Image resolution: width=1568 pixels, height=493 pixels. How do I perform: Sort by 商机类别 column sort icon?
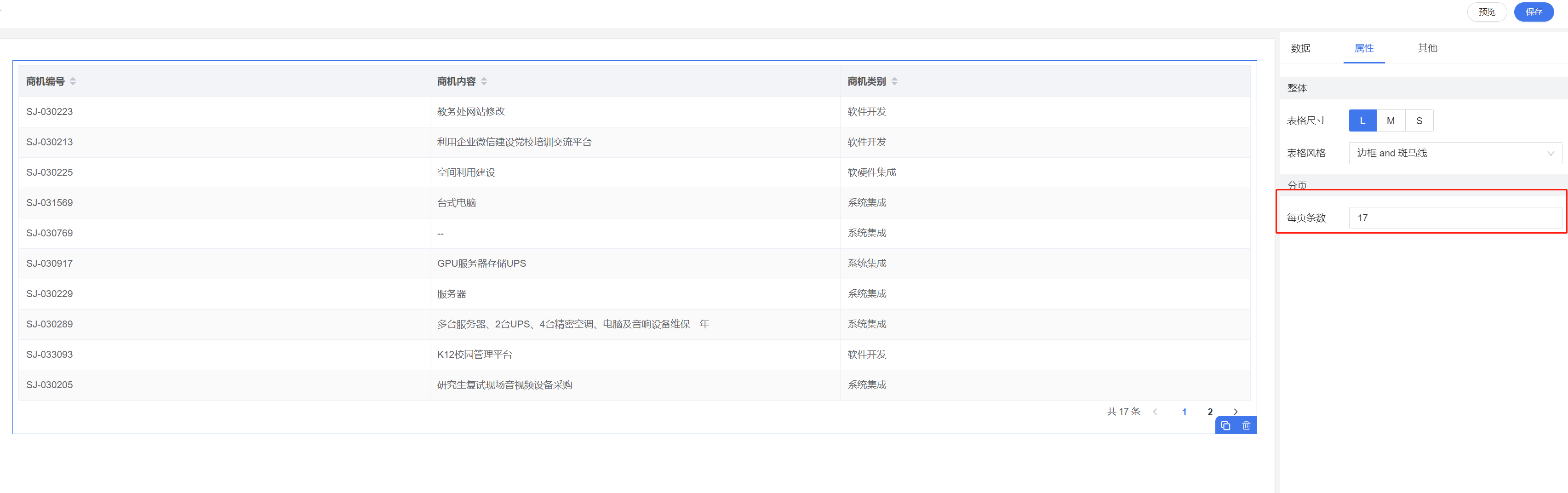coord(894,81)
